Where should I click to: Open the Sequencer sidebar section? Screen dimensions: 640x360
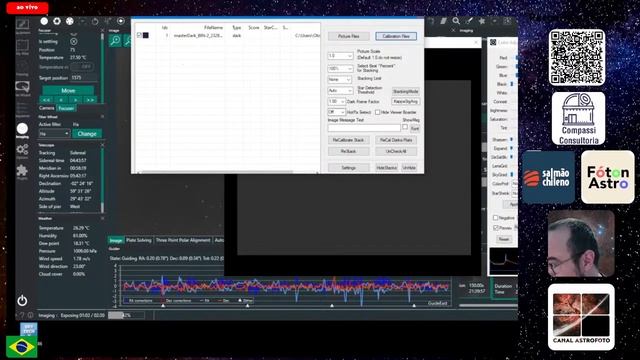click(x=22, y=110)
